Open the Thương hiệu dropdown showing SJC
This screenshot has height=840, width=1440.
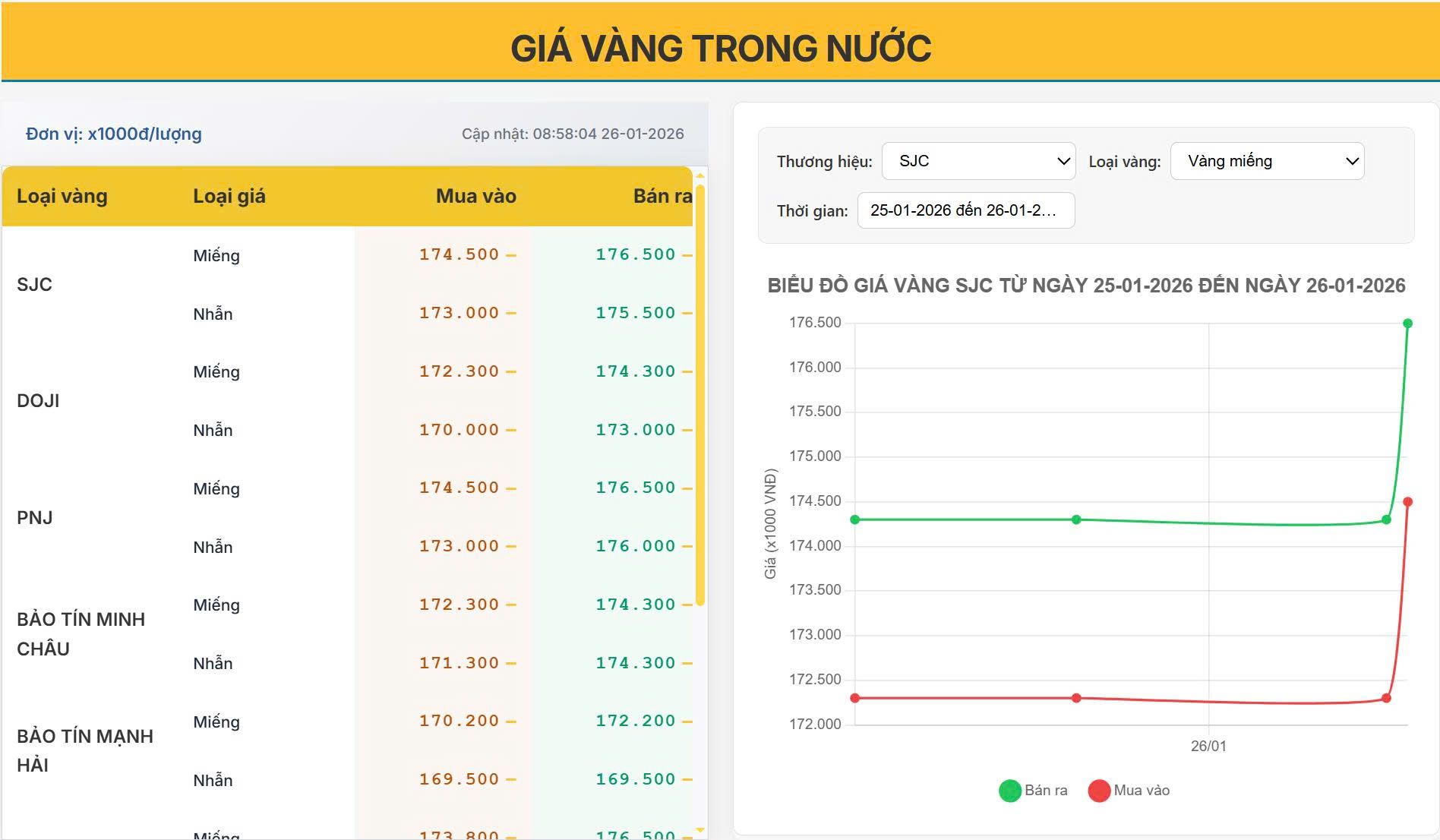tap(978, 160)
